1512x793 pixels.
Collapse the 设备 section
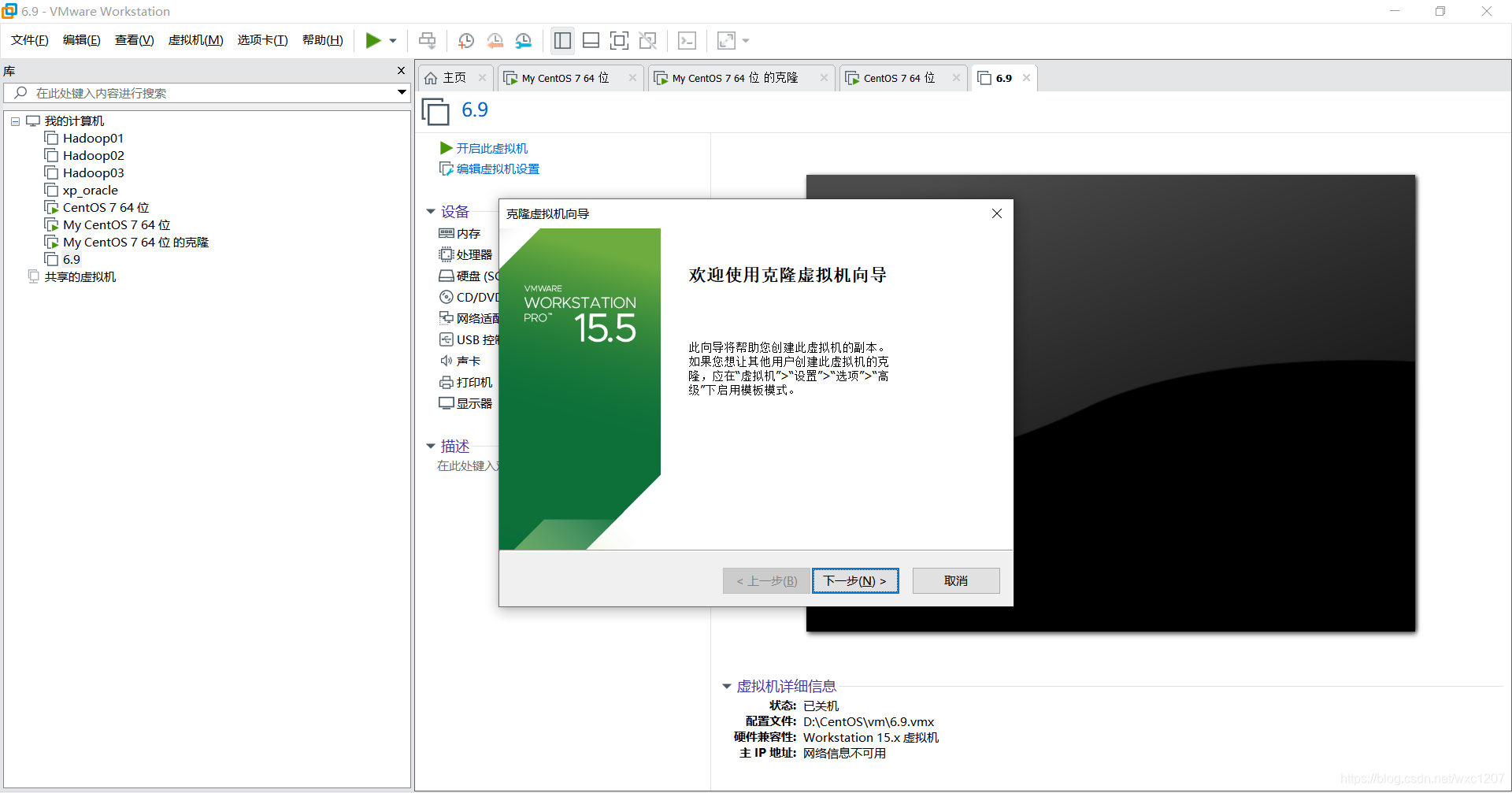[x=431, y=211]
